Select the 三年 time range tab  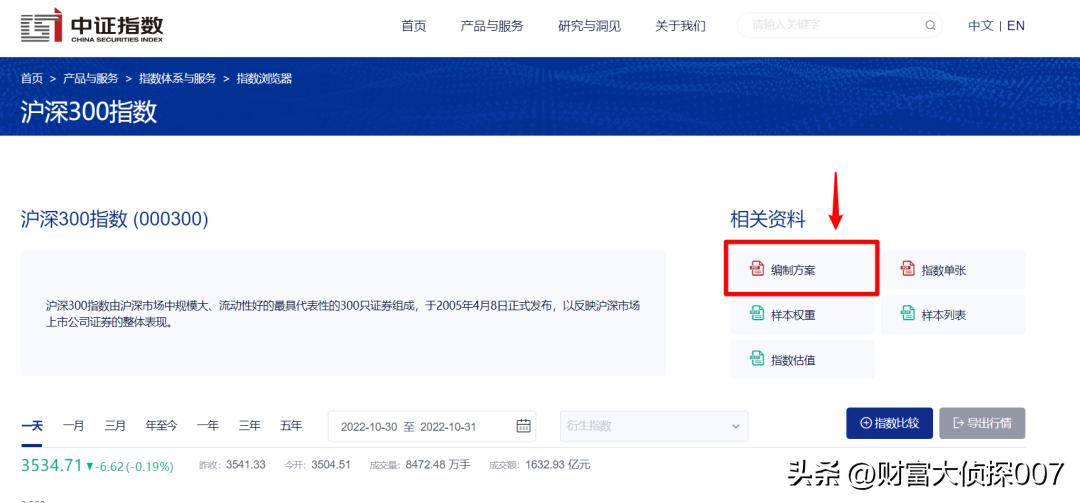249,426
